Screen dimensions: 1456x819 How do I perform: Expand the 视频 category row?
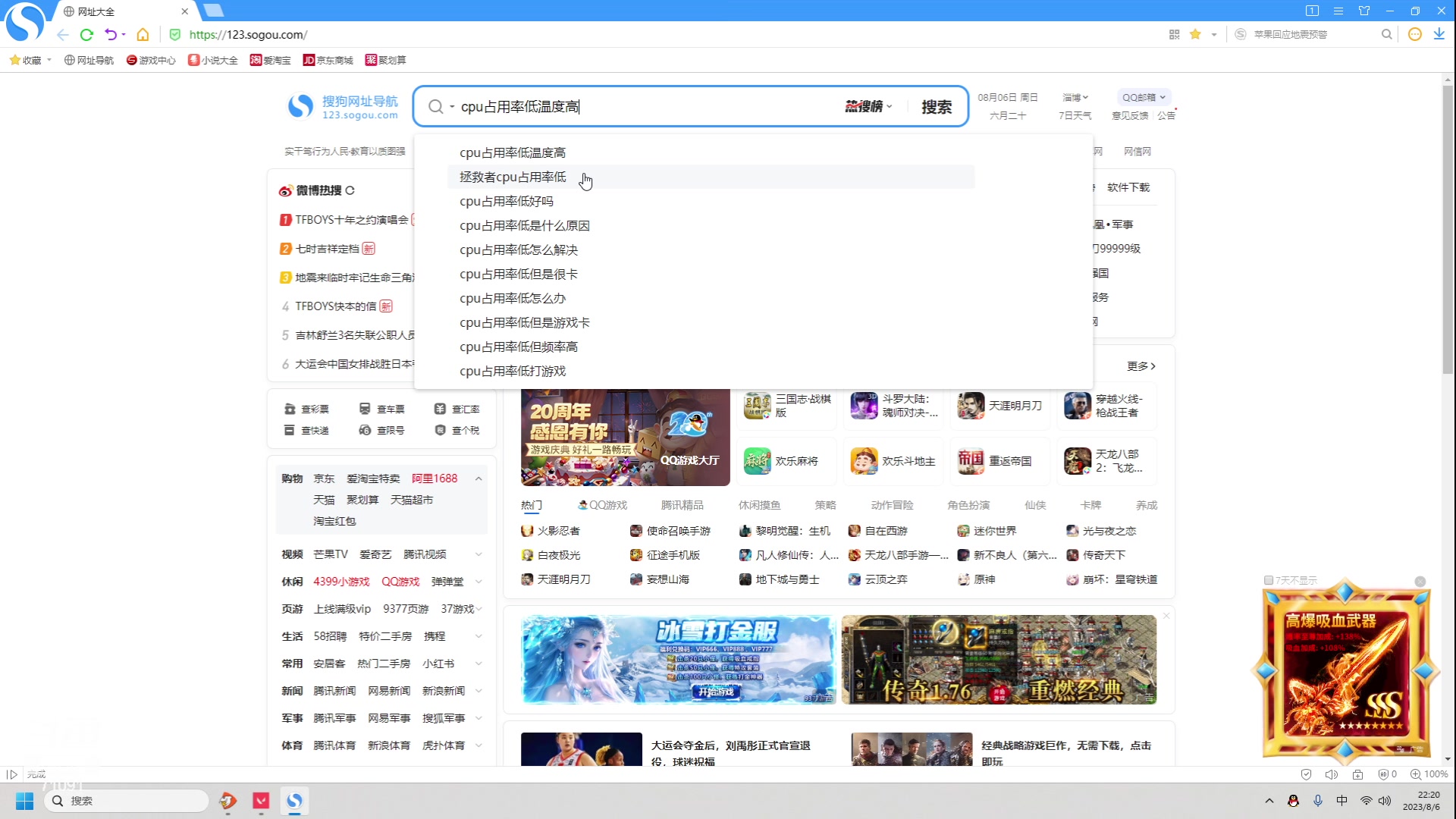479,554
